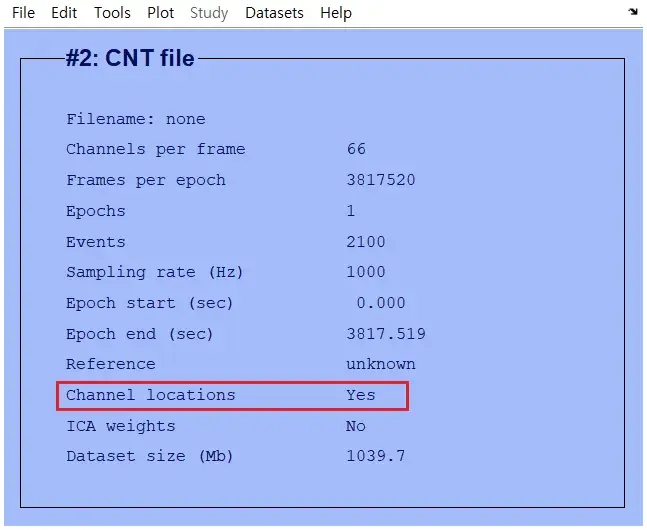Open the Tools menu
The image size is (647, 530).
click(112, 13)
